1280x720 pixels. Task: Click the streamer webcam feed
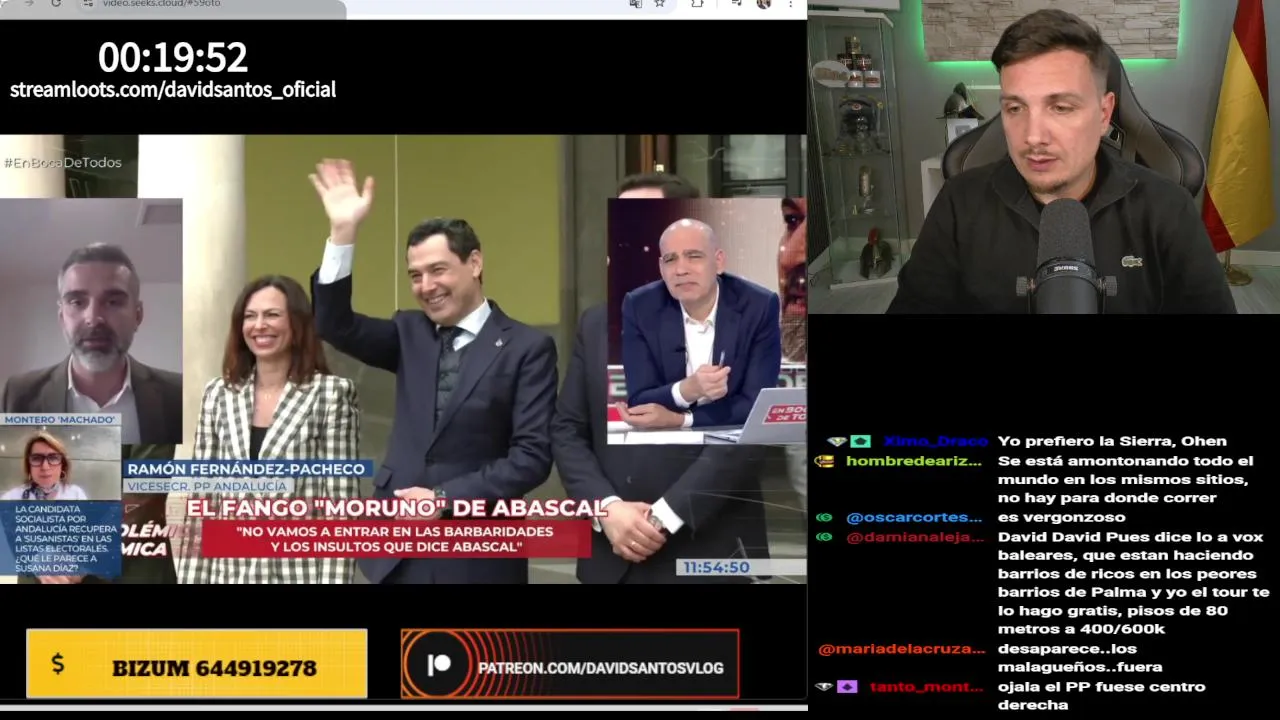click(1044, 157)
